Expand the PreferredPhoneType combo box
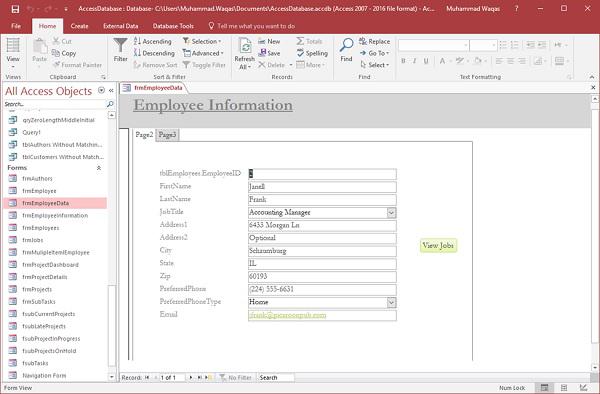The image size is (600, 394). click(391, 302)
